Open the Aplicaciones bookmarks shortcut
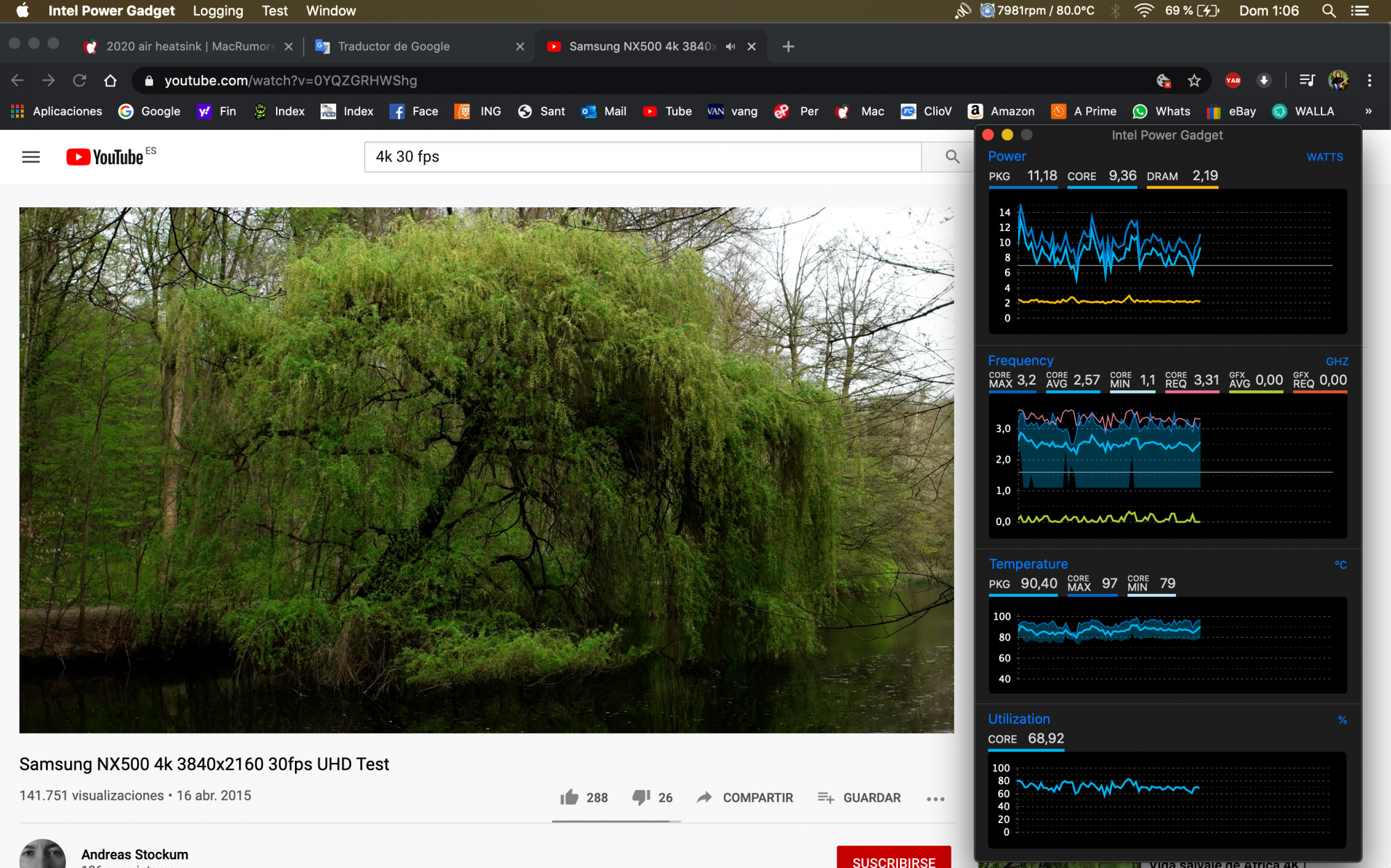Image resolution: width=1391 pixels, height=868 pixels. (56, 111)
